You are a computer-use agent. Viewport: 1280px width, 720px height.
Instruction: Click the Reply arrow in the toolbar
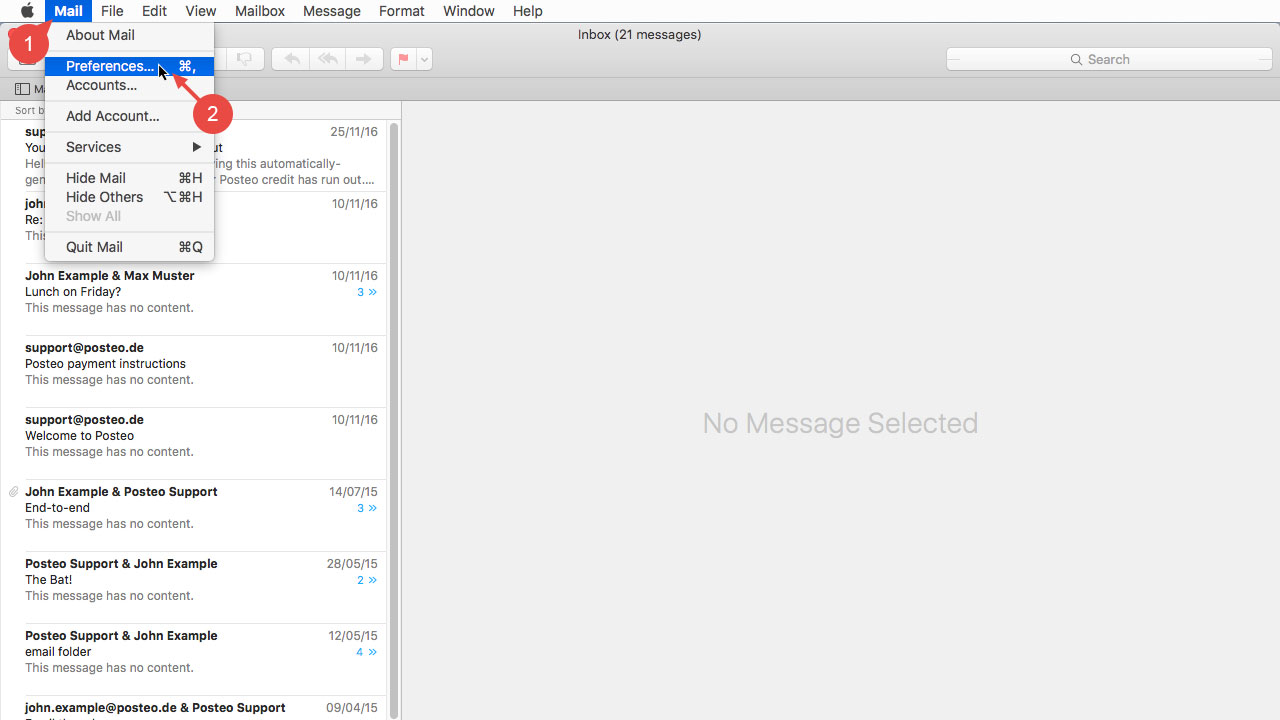pos(291,58)
